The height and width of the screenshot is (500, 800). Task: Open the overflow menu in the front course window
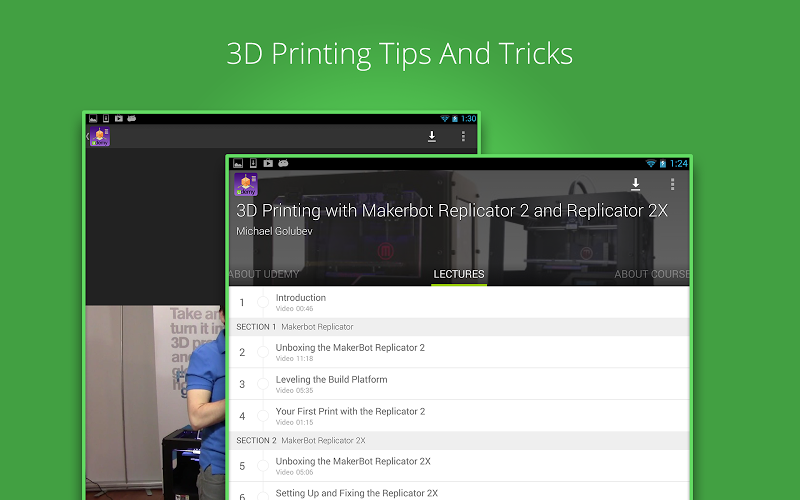click(672, 184)
